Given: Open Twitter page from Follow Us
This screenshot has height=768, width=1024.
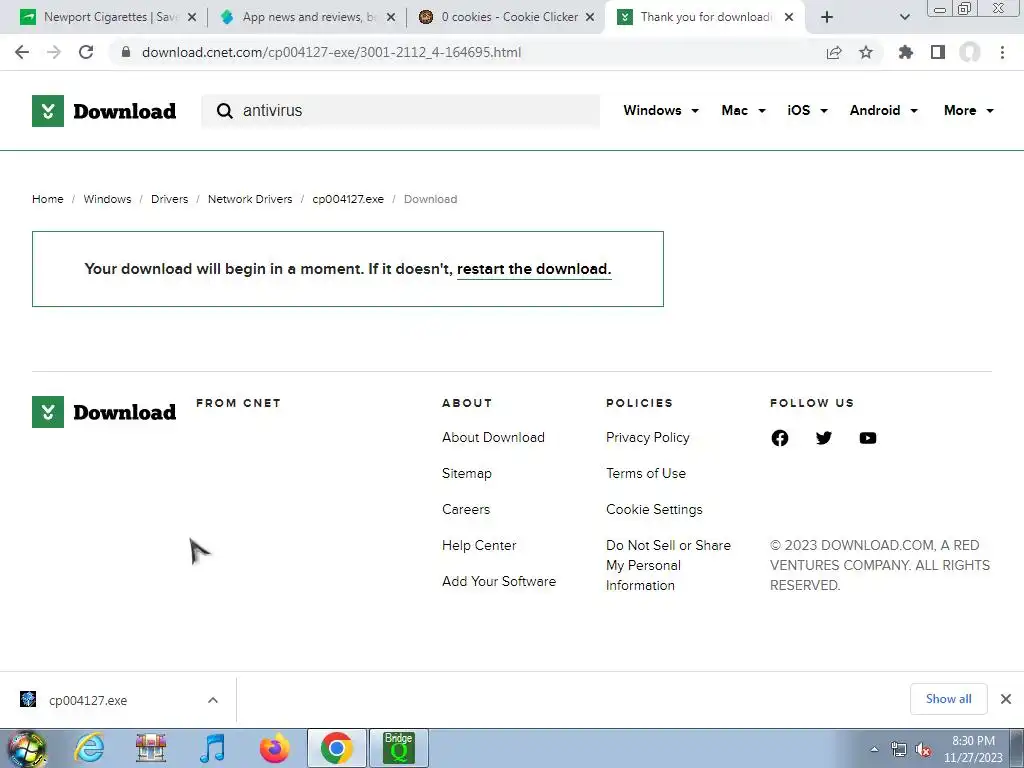Looking at the screenshot, I should pos(824,438).
